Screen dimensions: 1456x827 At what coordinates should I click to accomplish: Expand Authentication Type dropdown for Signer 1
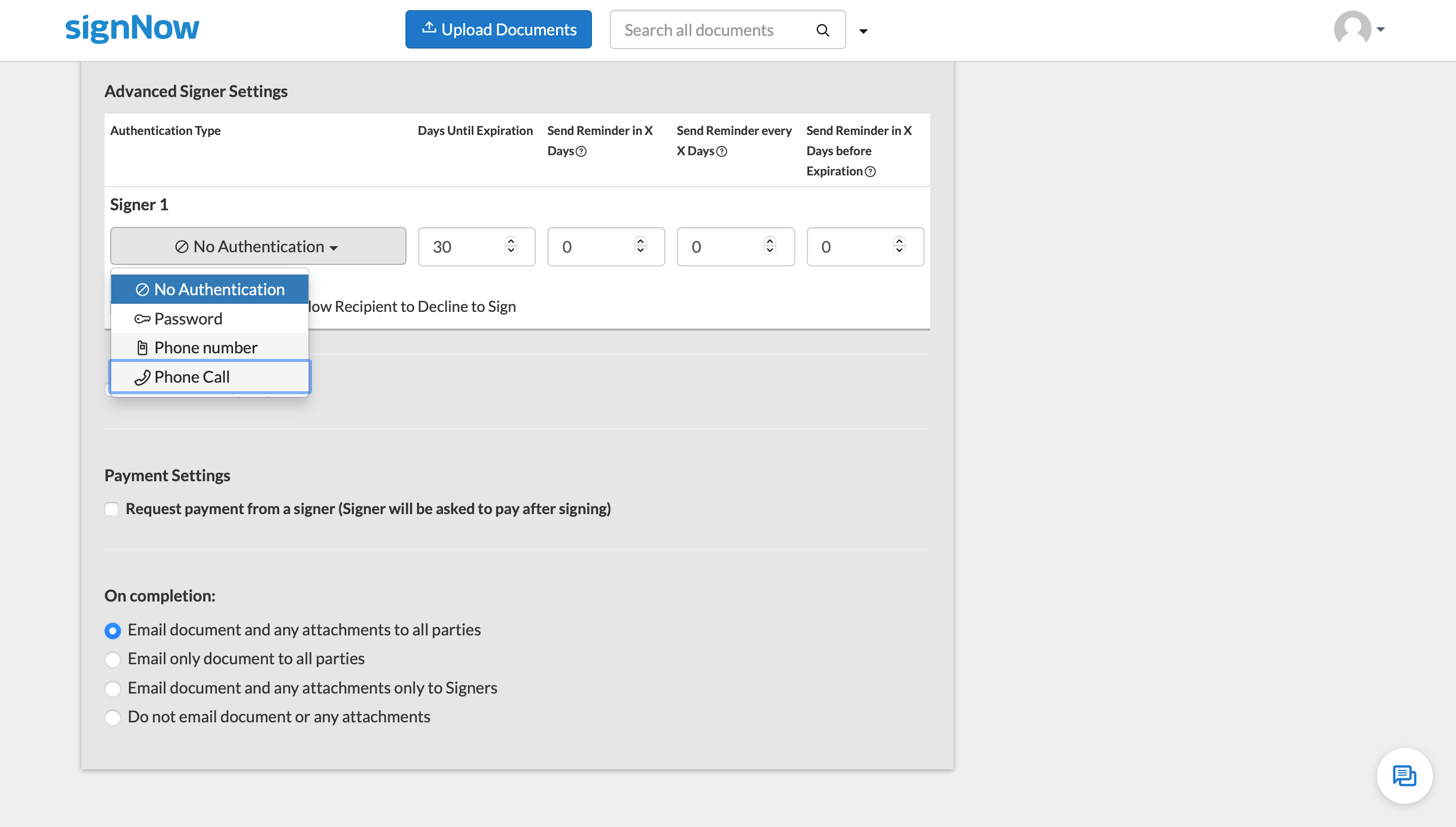click(258, 246)
